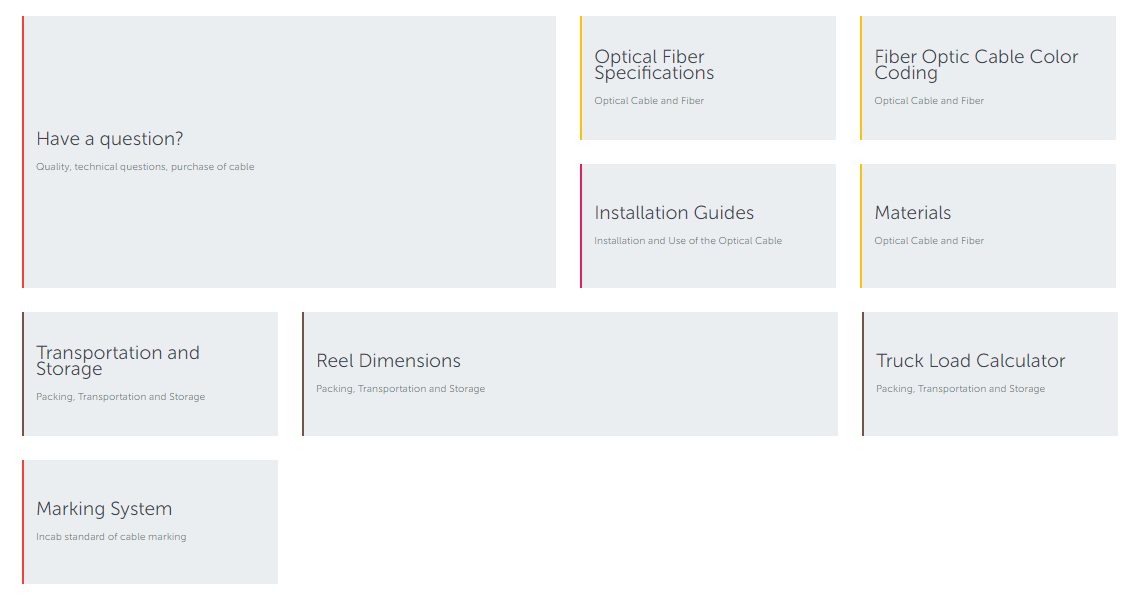Click category text under Fiber Optic Cable Color Coding
This screenshot has width=1140, height=600.
pyautogui.click(x=929, y=101)
